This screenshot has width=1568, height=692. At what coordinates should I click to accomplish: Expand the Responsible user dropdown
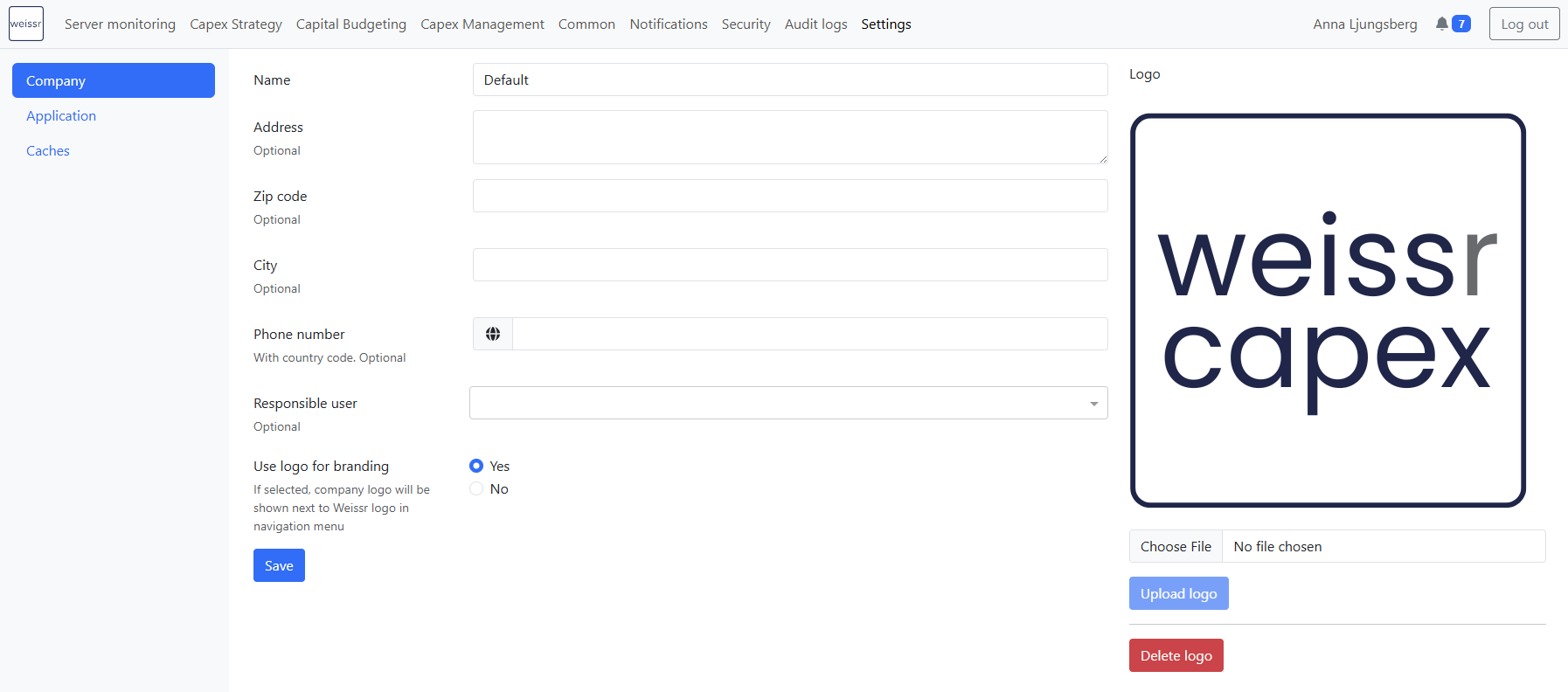(788, 403)
